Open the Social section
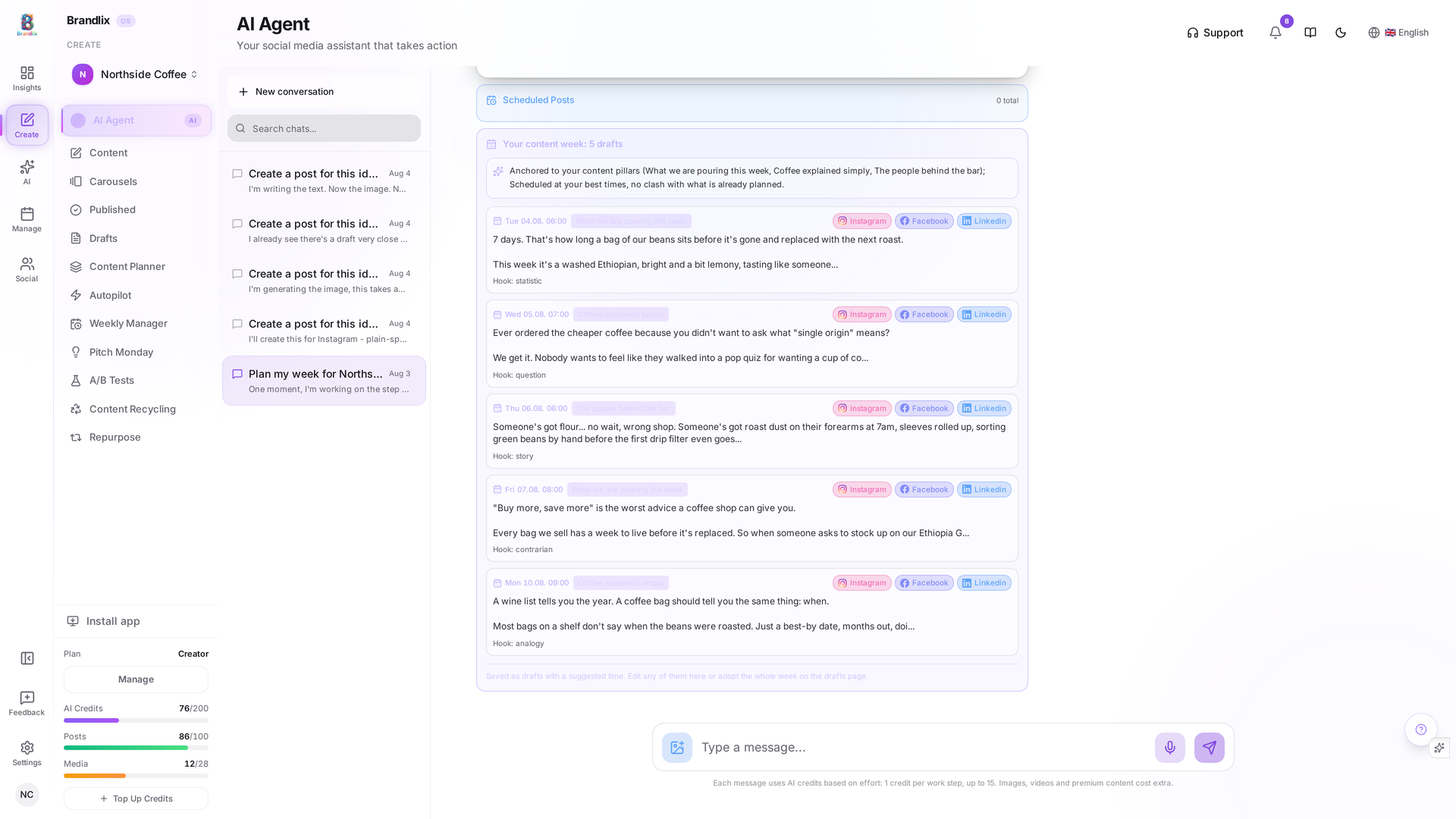The width and height of the screenshot is (1456, 819). (27, 269)
